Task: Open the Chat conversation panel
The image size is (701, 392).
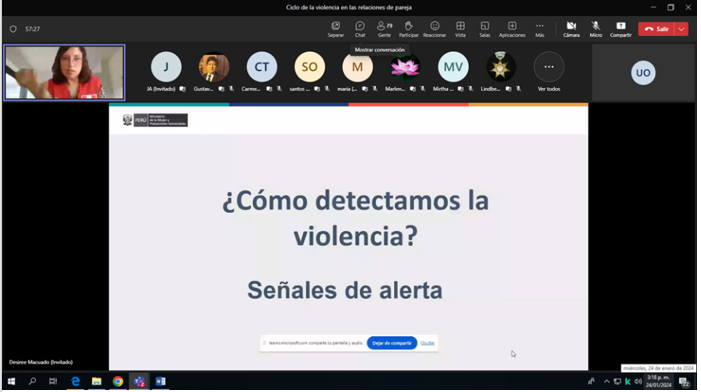Action: tap(361, 29)
